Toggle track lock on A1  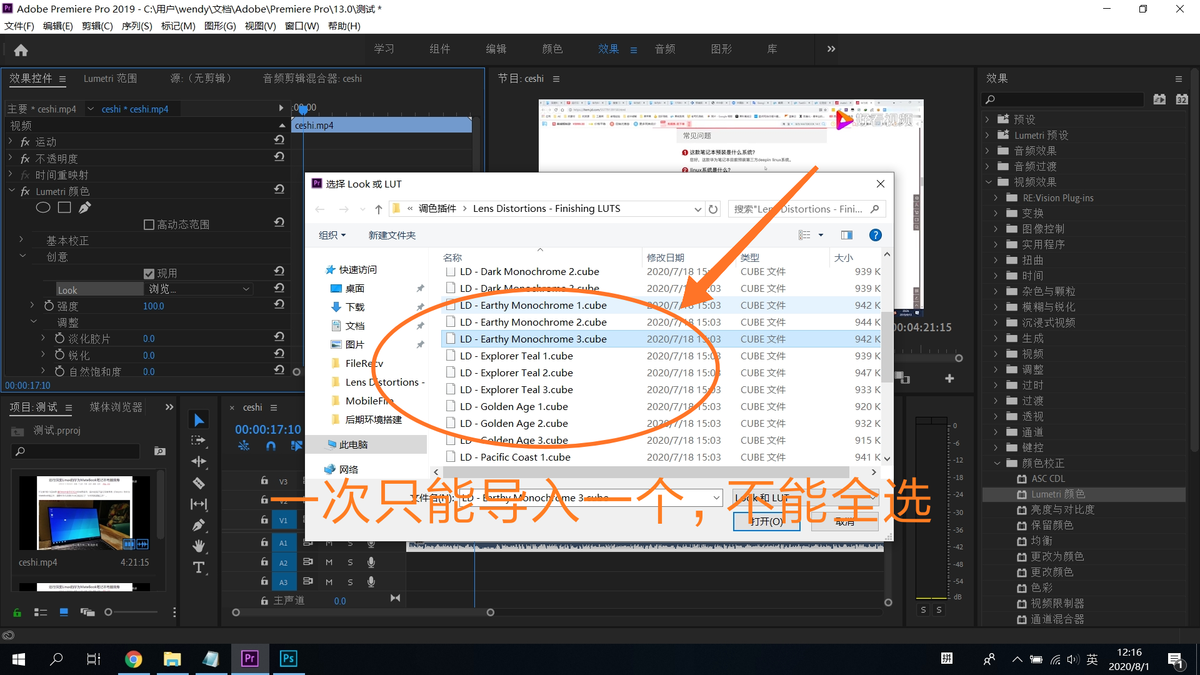coord(264,543)
